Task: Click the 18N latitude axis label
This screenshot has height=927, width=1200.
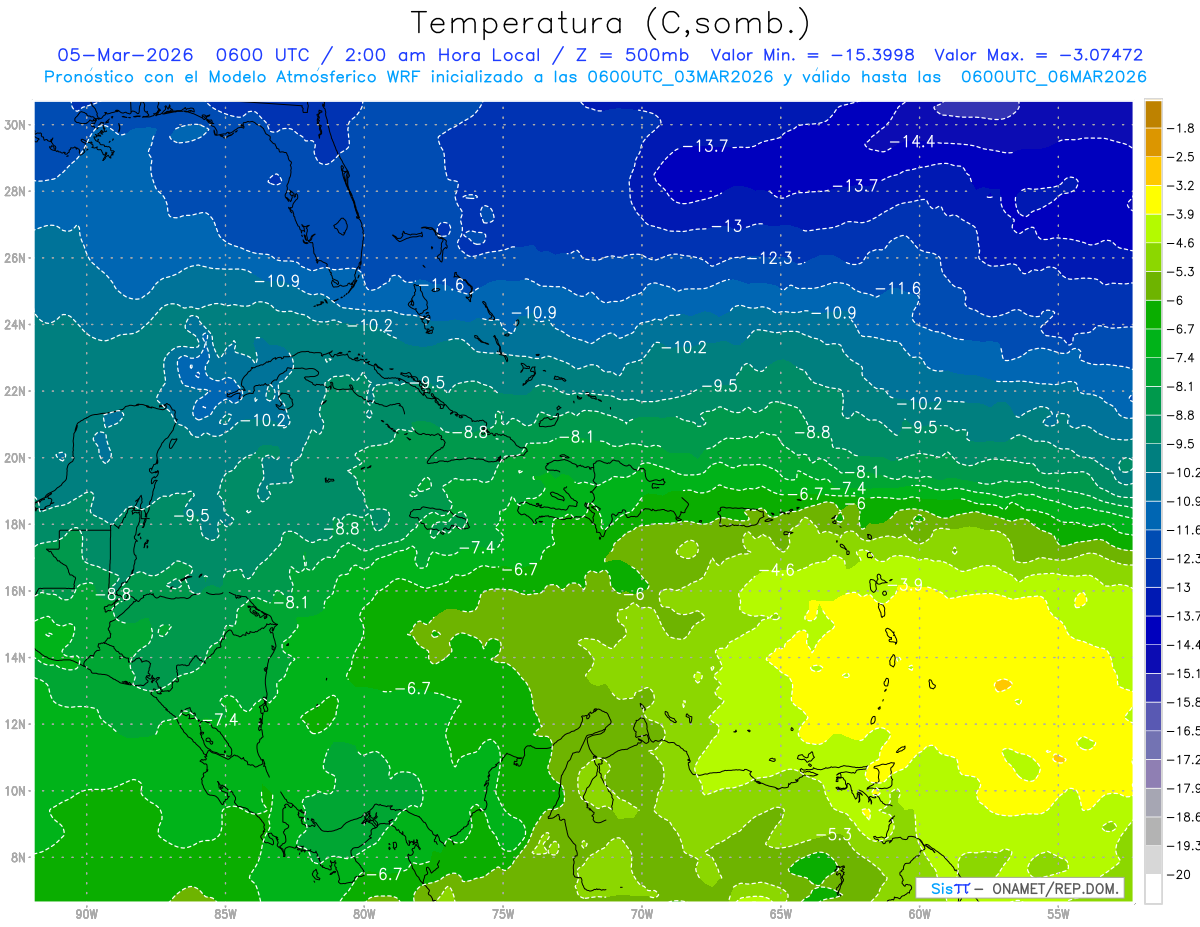Action: pos(17,524)
